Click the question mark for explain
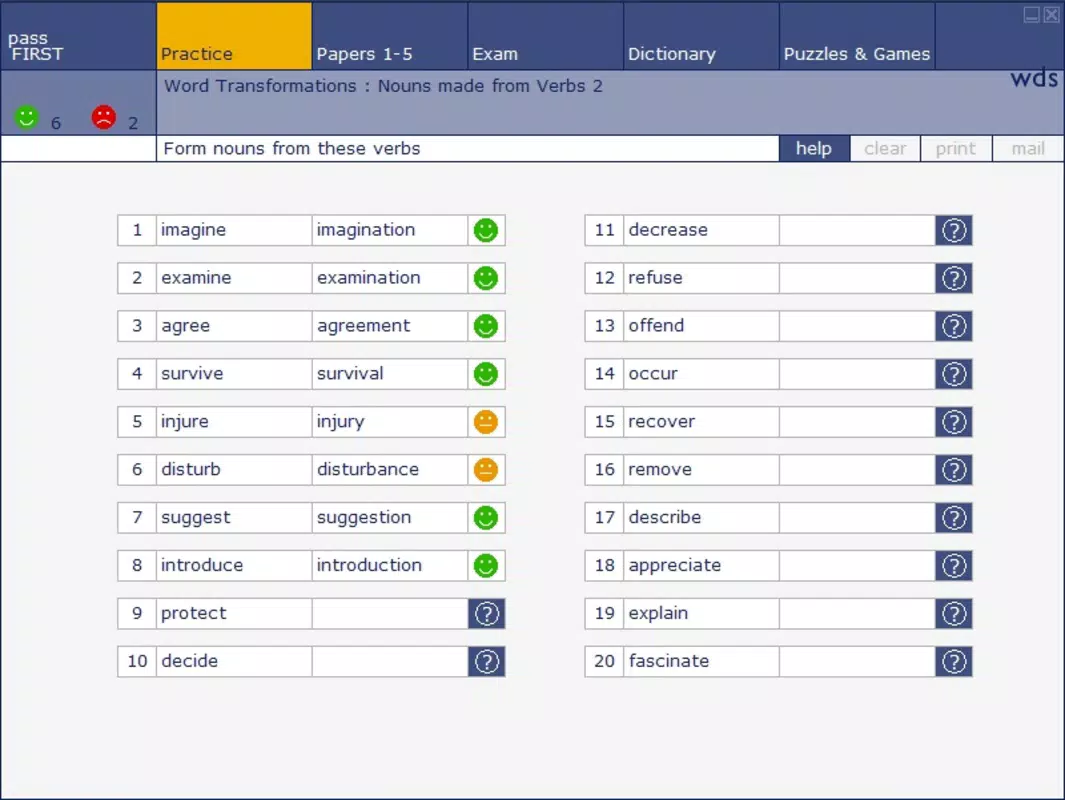 click(x=954, y=613)
